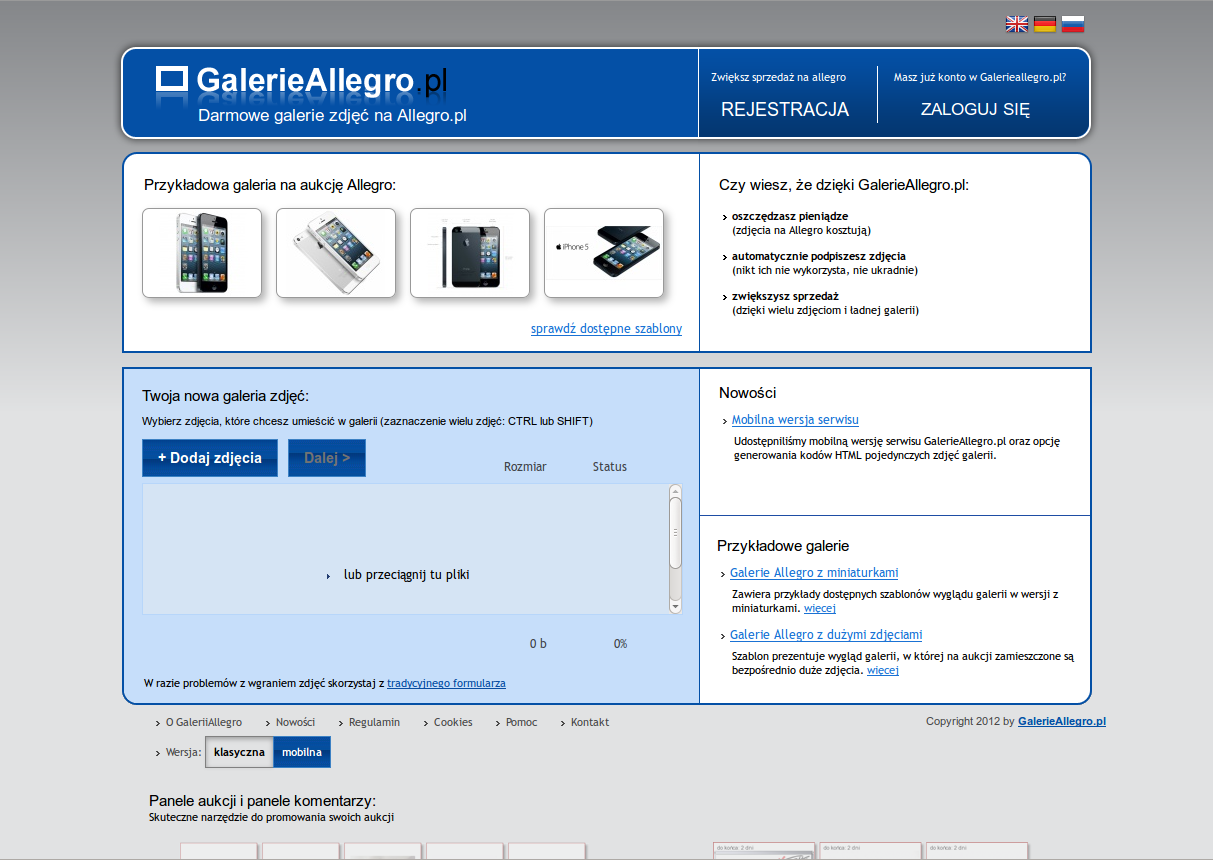Click 'Panele aukcji i panele komentarzy' heading
Image resolution: width=1213 pixels, height=860 pixels.
pyautogui.click(x=263, y=800)
